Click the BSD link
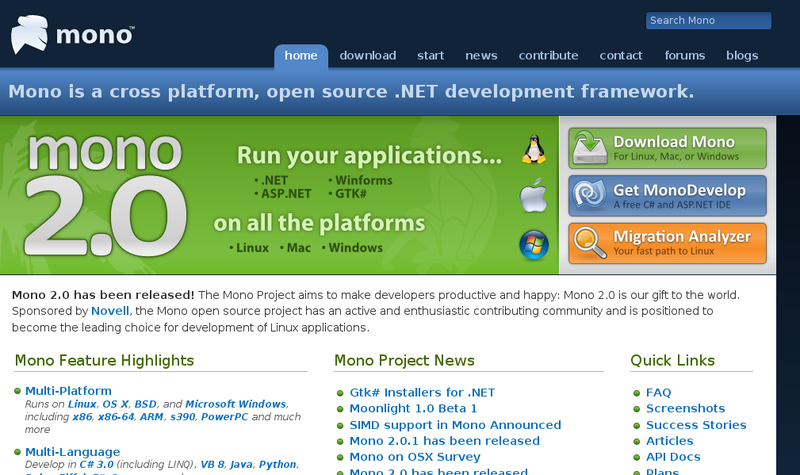 145,404
